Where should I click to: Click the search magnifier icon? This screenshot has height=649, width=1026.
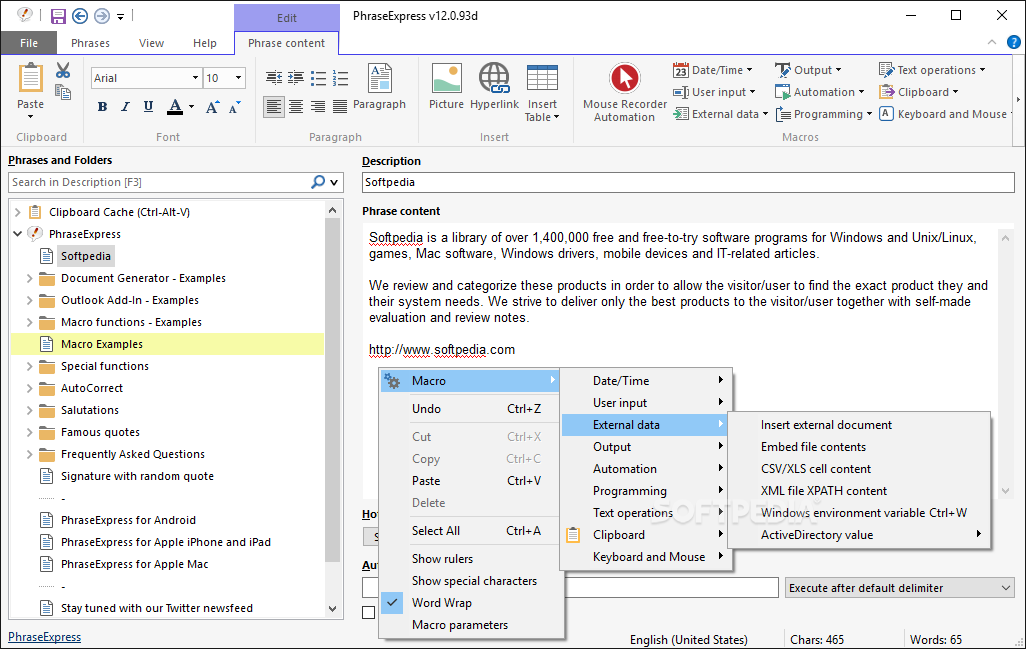(318, 182)
